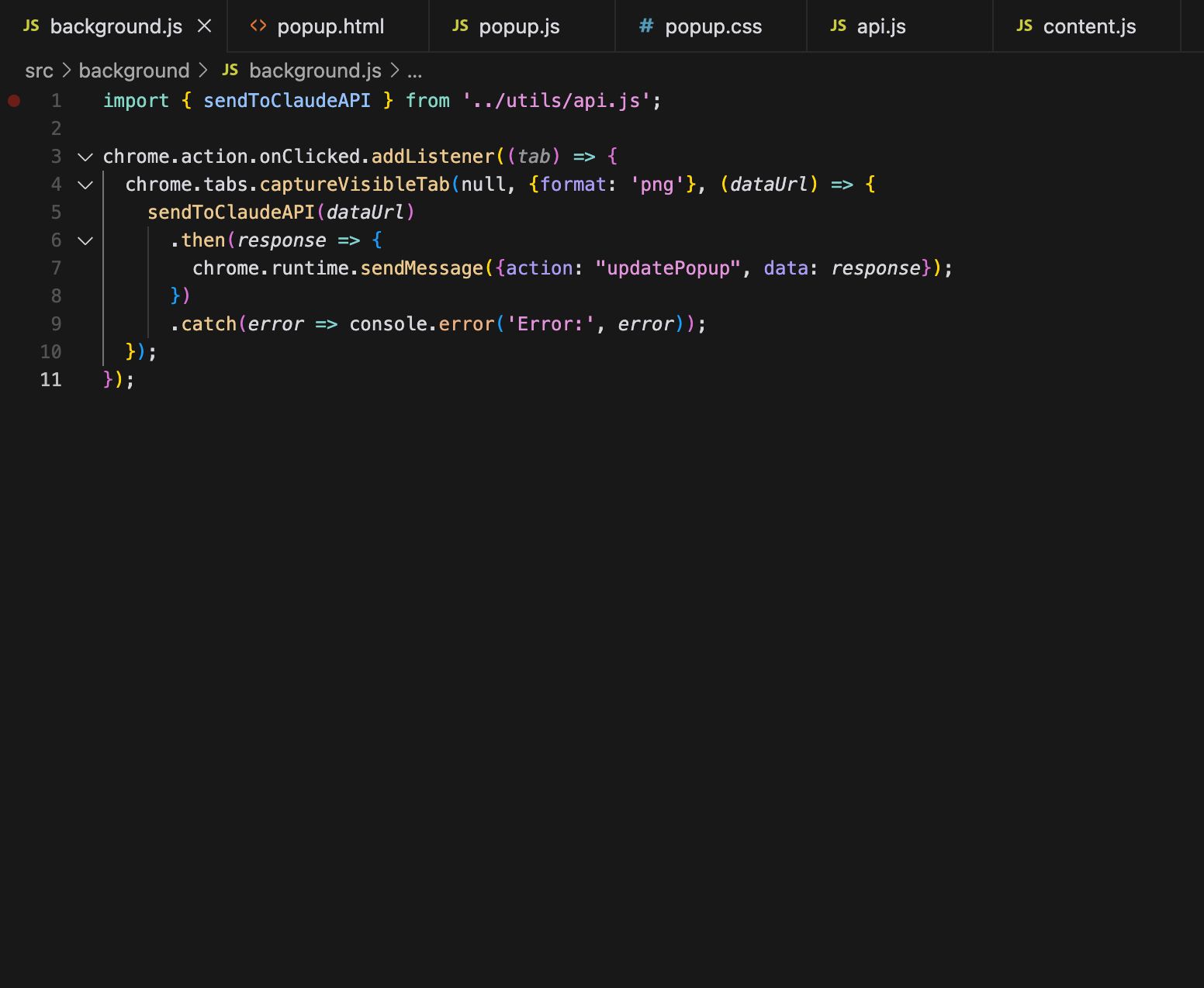Viewport: 1204px width, 988px height.
Task: Click the CSS hash icon on popup.css tab
Action: (645, 26)
